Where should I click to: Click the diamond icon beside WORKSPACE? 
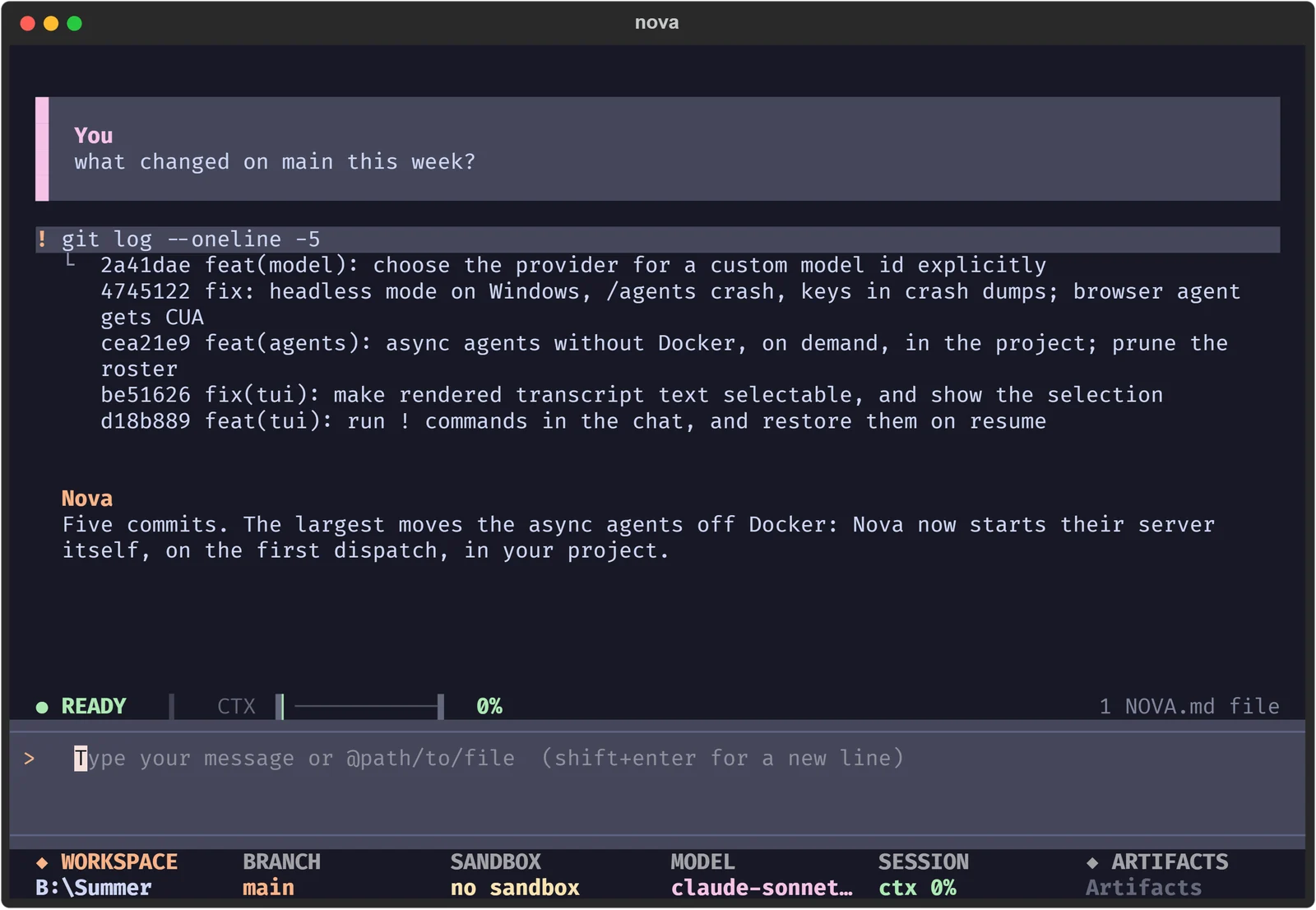pyautogui.click(x=42, y=862)
